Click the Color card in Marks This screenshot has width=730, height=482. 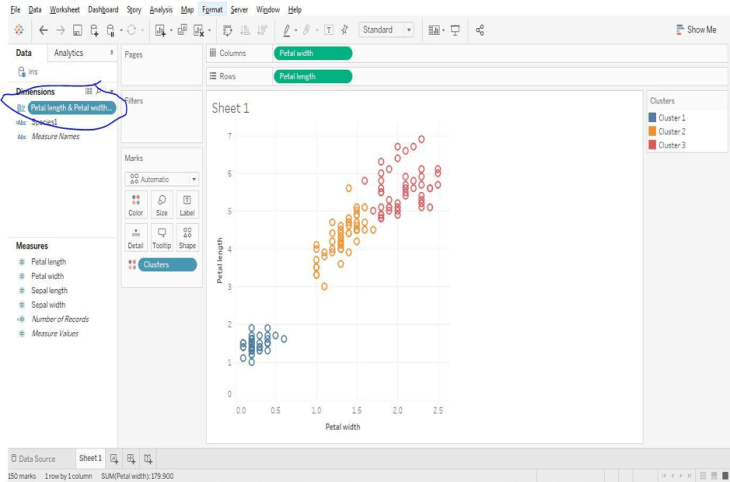tap(136, 205)
